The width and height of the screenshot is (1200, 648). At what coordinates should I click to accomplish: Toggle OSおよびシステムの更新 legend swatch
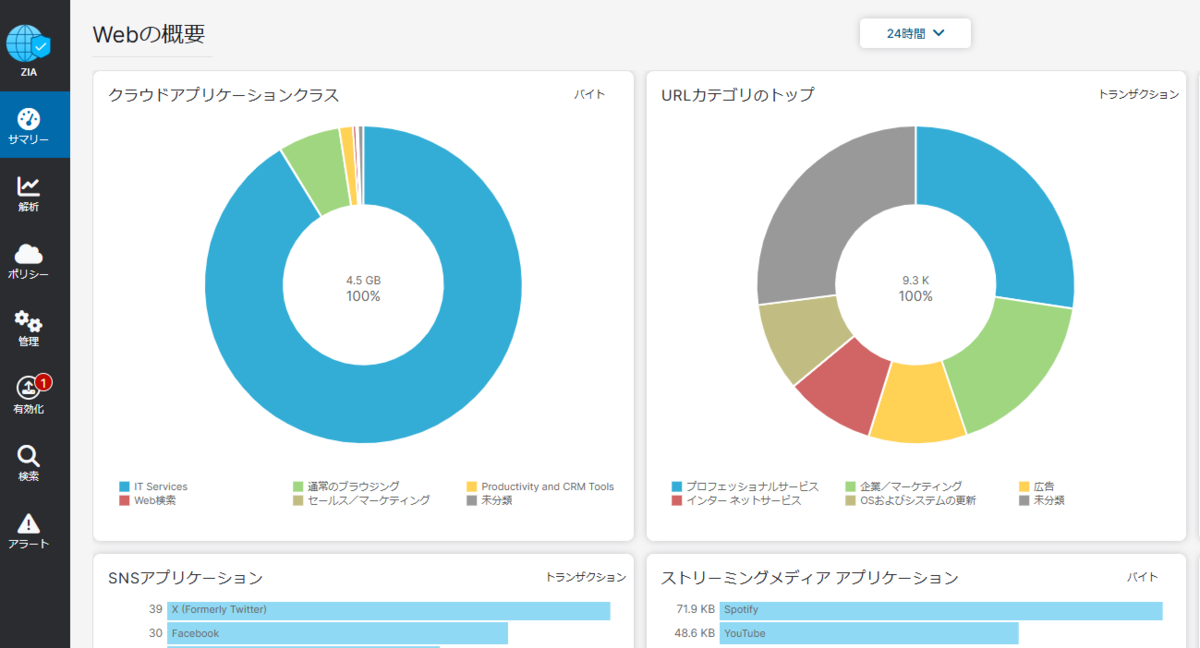click(851, 500)
